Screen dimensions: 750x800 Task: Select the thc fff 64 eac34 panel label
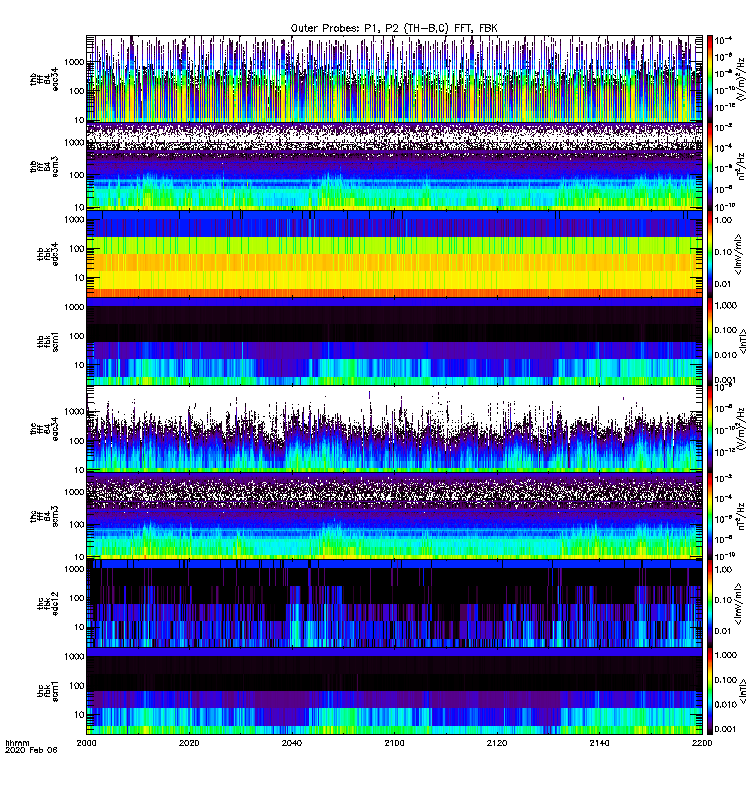coord(44,429)
